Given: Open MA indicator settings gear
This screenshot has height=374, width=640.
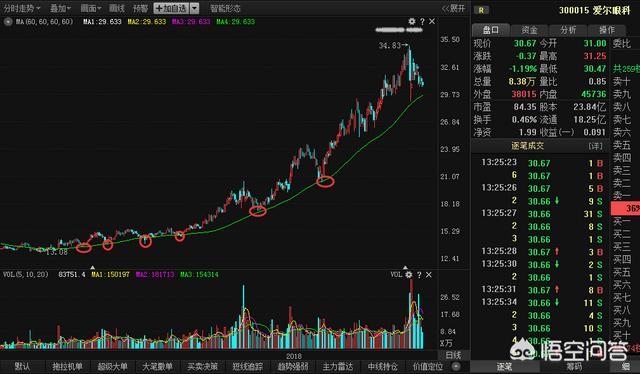Looking at the screenshot, I should click(412, 21).
